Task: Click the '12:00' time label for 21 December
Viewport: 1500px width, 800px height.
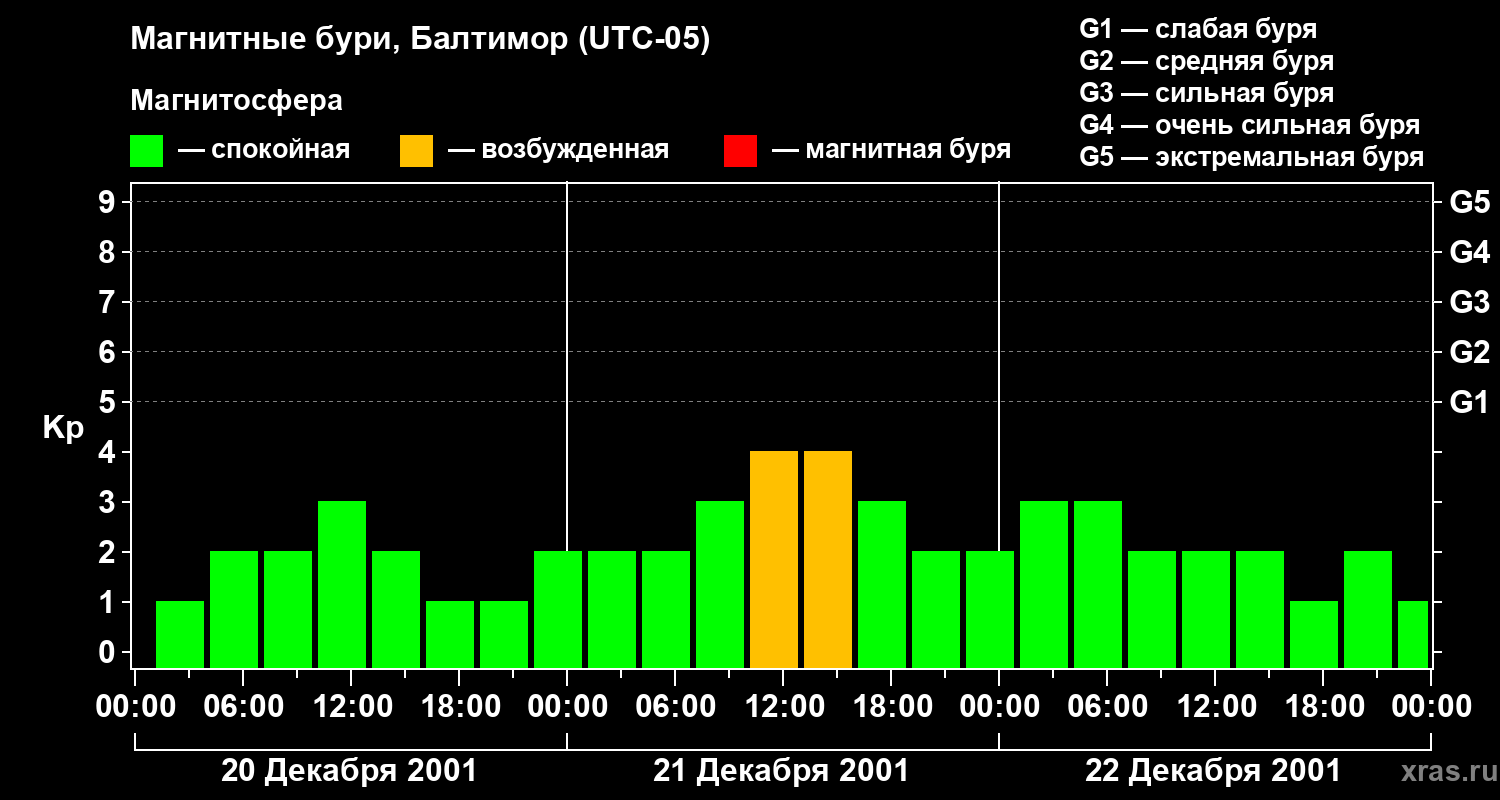Action: 783,707
